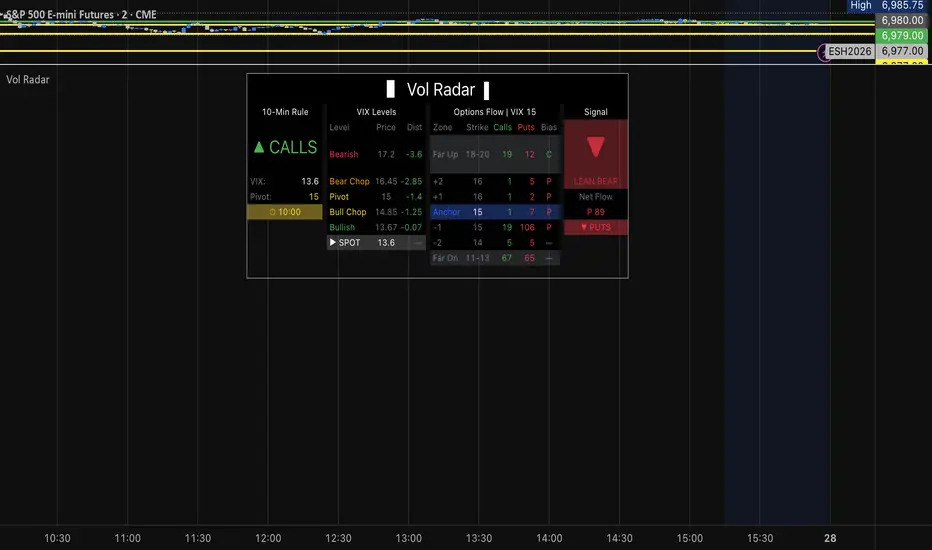Click the 15:00 time axis label
This screenshot has width=932, height=550.
click(x=689, y=538)
